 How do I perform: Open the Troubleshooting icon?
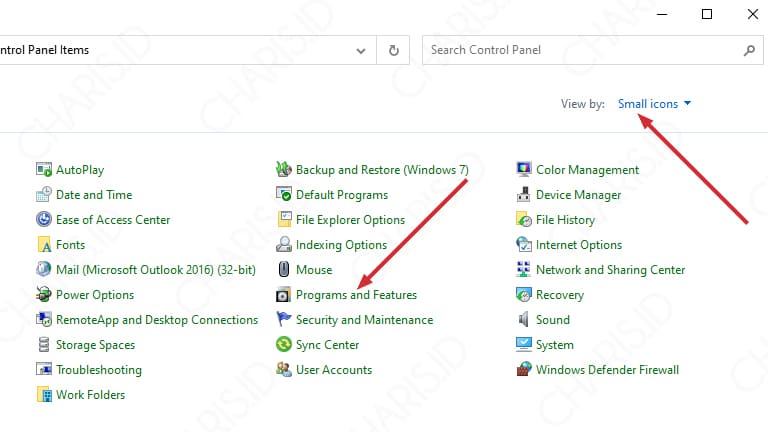(x=44, y=370)
